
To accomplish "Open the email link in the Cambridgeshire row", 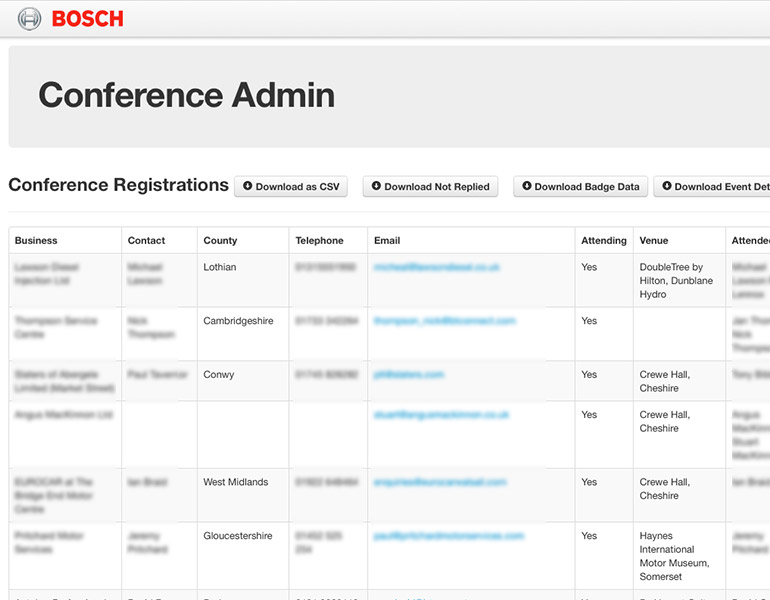I will (x=444, y=321).
